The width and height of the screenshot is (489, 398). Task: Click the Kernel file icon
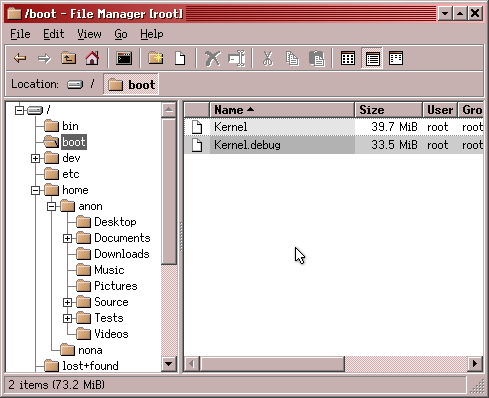click(x=197, y=127)
